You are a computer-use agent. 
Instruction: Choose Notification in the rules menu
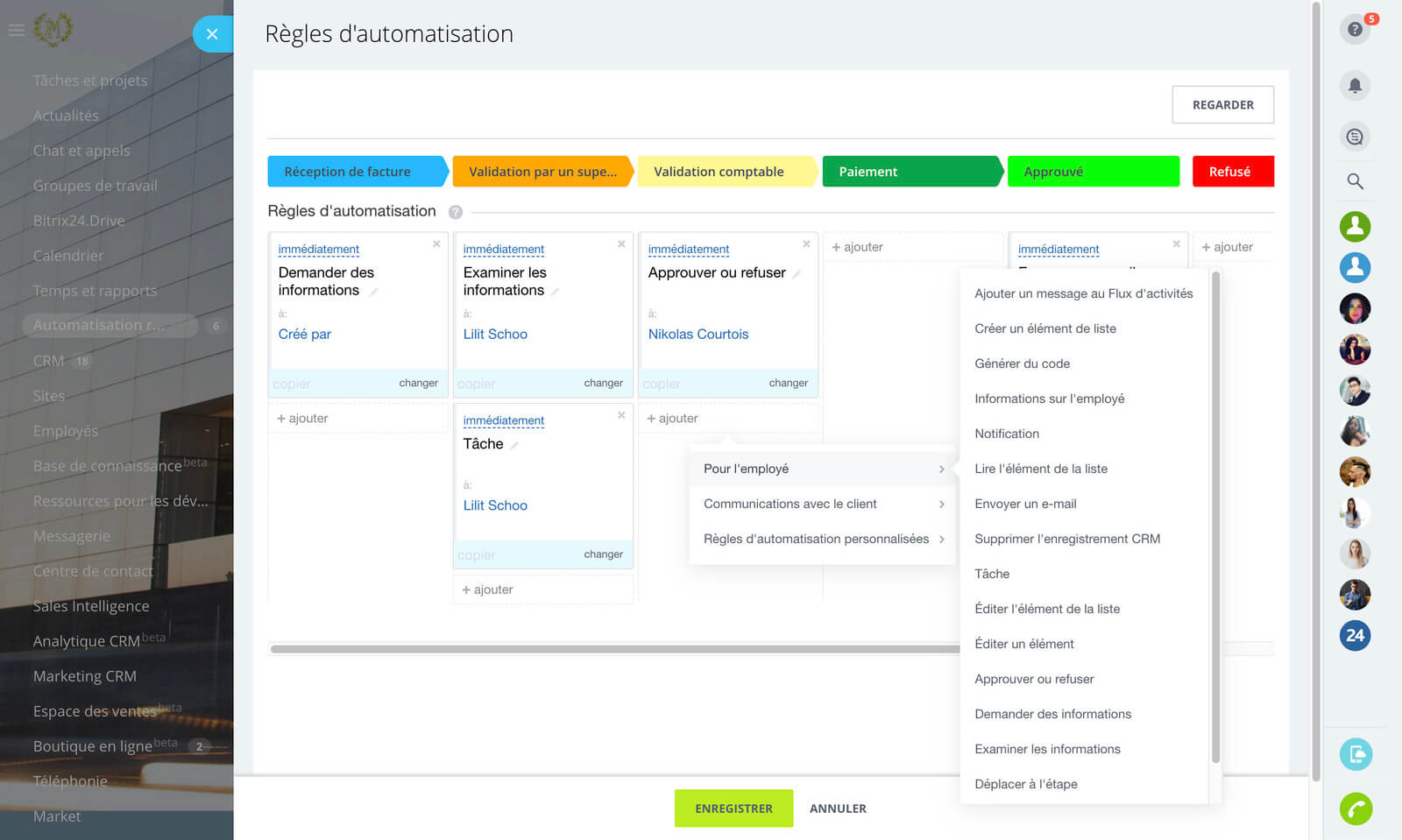(1007, 434)
